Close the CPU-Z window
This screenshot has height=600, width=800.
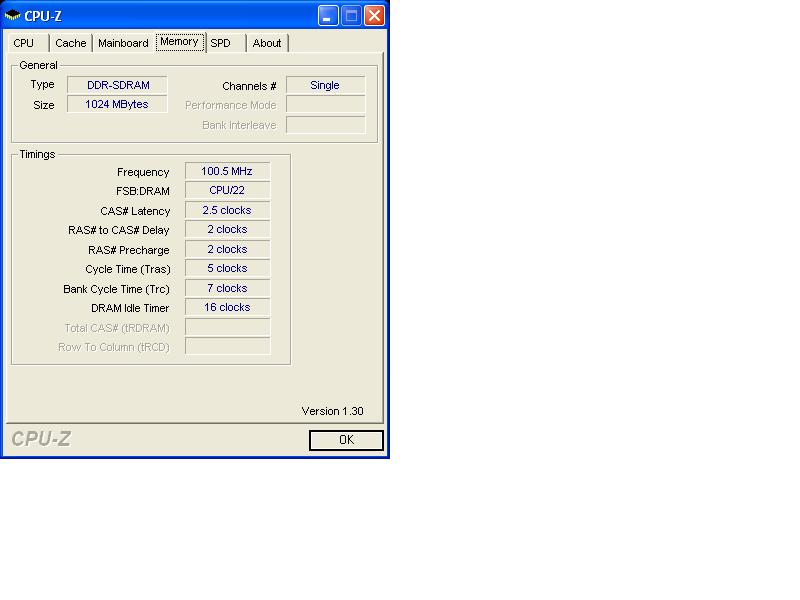(x=374, y=16)
